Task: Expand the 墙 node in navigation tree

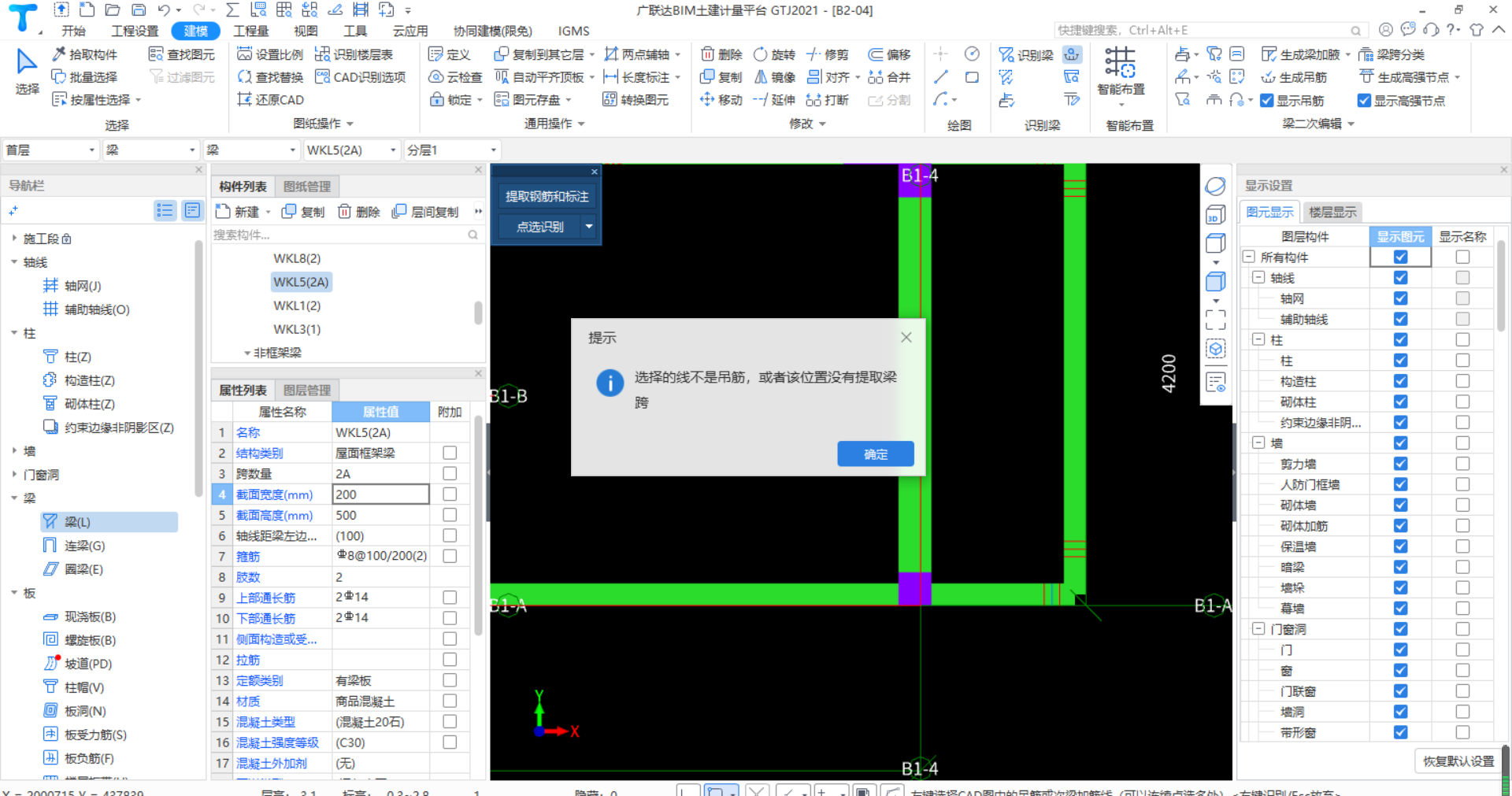Action: pyautogui.click(x=14, y=451)
